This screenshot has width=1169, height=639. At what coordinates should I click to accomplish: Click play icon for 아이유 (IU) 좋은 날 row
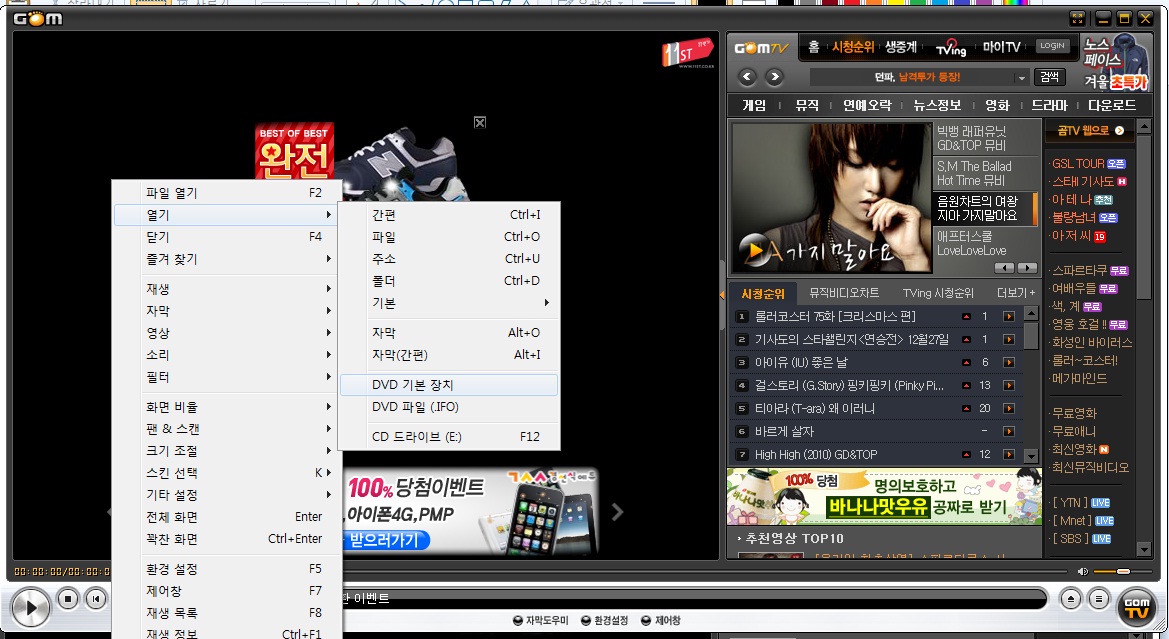[1009, 362]
